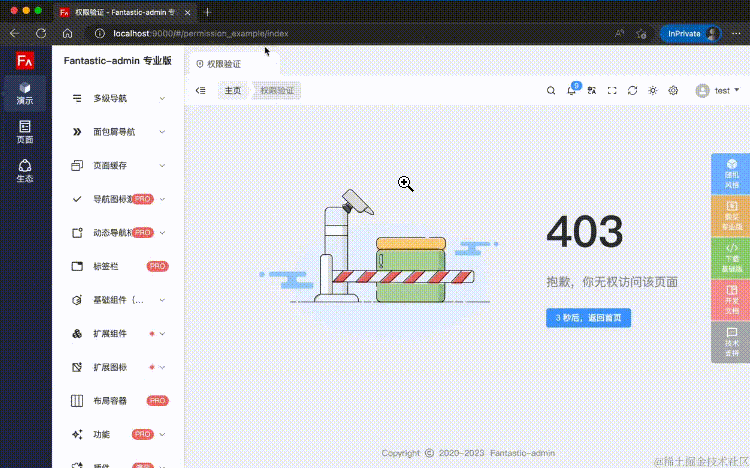Click the 随机风格 blue side button
Screen dimensions: 750x468
731,174
